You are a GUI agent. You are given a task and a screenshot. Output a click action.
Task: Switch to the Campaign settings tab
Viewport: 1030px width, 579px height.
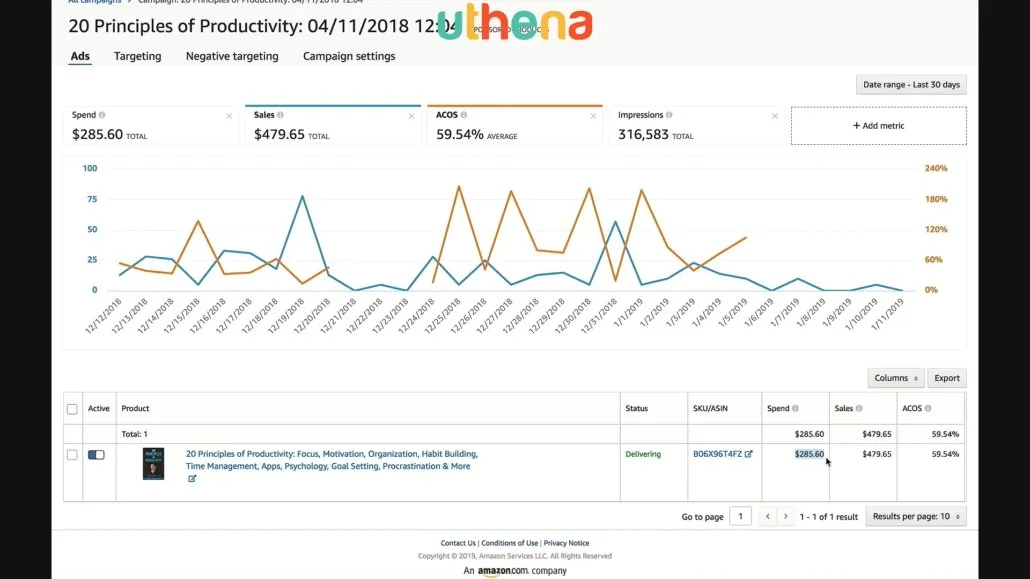pos(349,57)
